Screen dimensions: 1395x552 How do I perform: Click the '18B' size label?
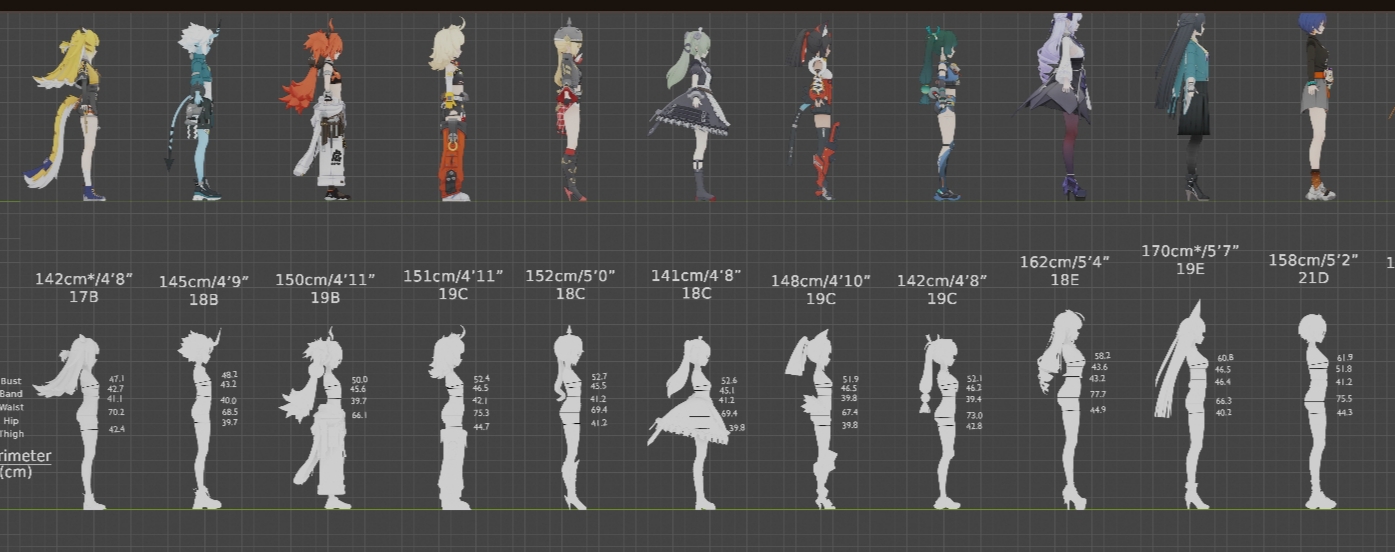[x=203, y=300]
